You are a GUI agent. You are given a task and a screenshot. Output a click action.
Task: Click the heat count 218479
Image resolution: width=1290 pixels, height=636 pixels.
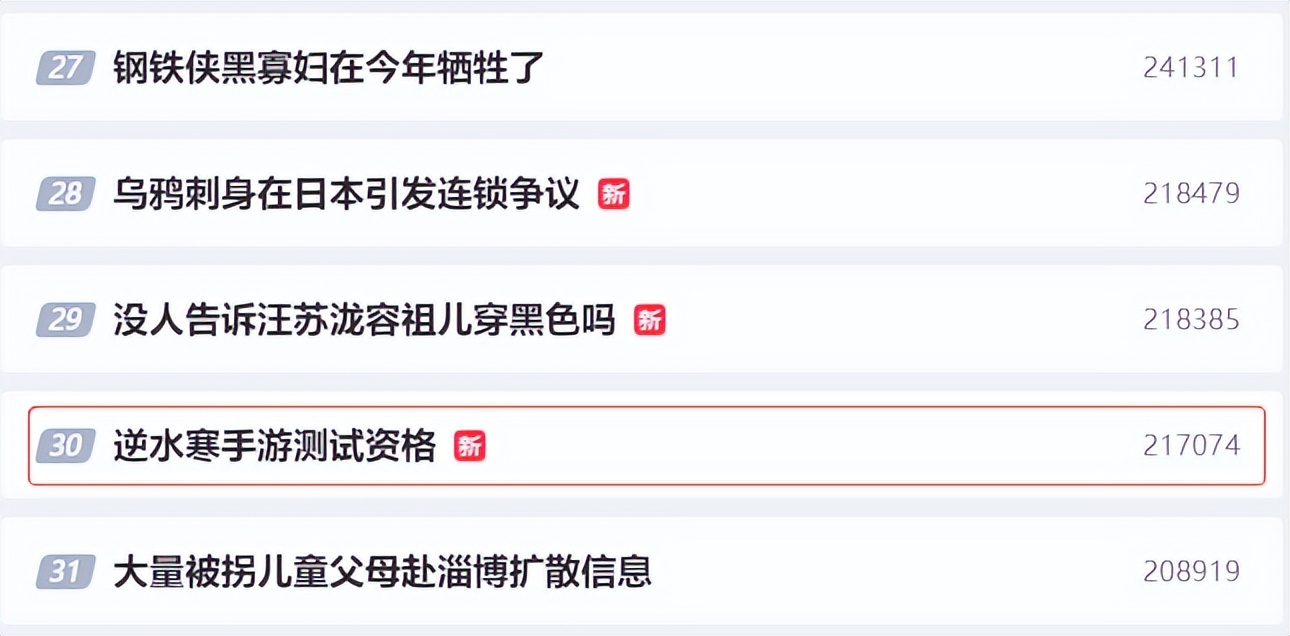1191,193
